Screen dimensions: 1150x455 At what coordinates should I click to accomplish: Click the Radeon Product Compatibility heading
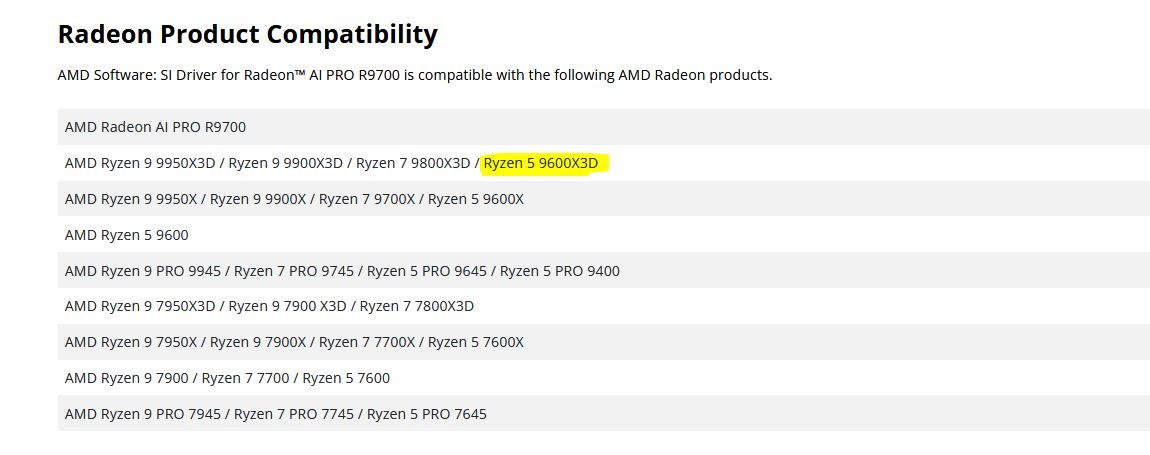click(x=247, y=34)
